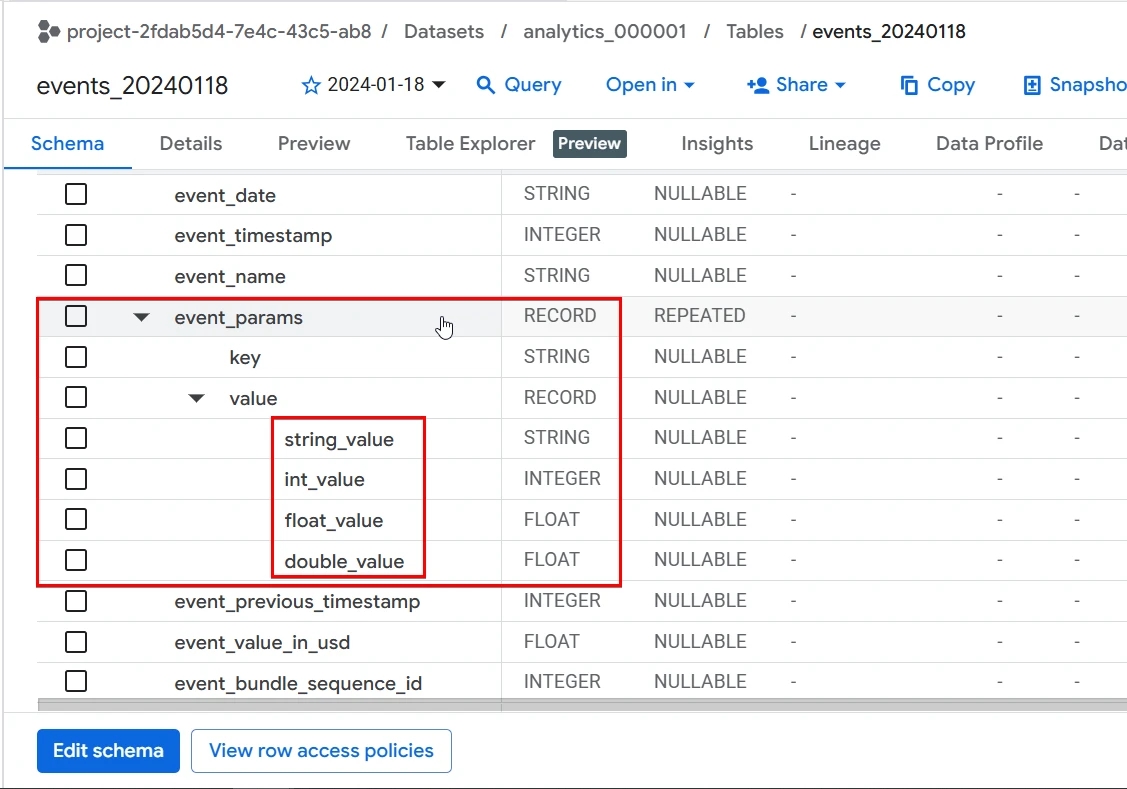Tick the string_value checkbox
The height and width of the screenshot is (789, 1127).
click(x=76, y=438)
